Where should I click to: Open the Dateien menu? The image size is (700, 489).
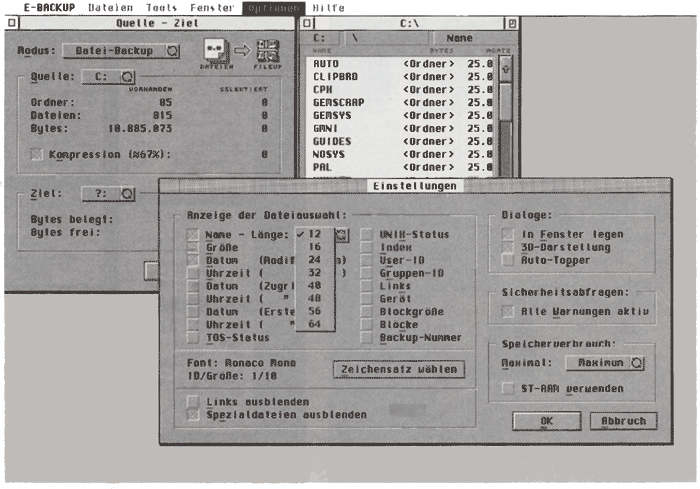(109, 7)
